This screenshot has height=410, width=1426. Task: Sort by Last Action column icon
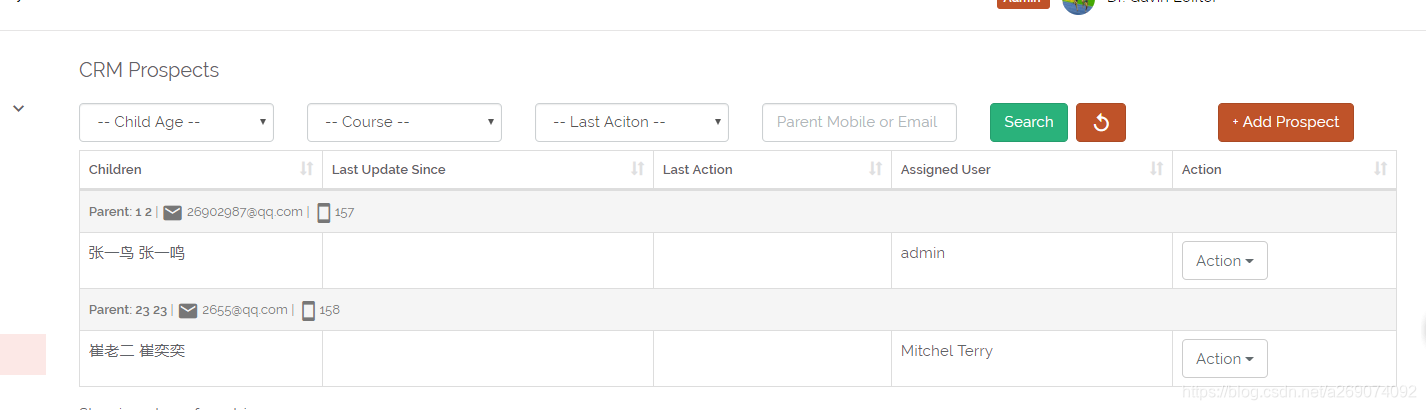[876, 169]
